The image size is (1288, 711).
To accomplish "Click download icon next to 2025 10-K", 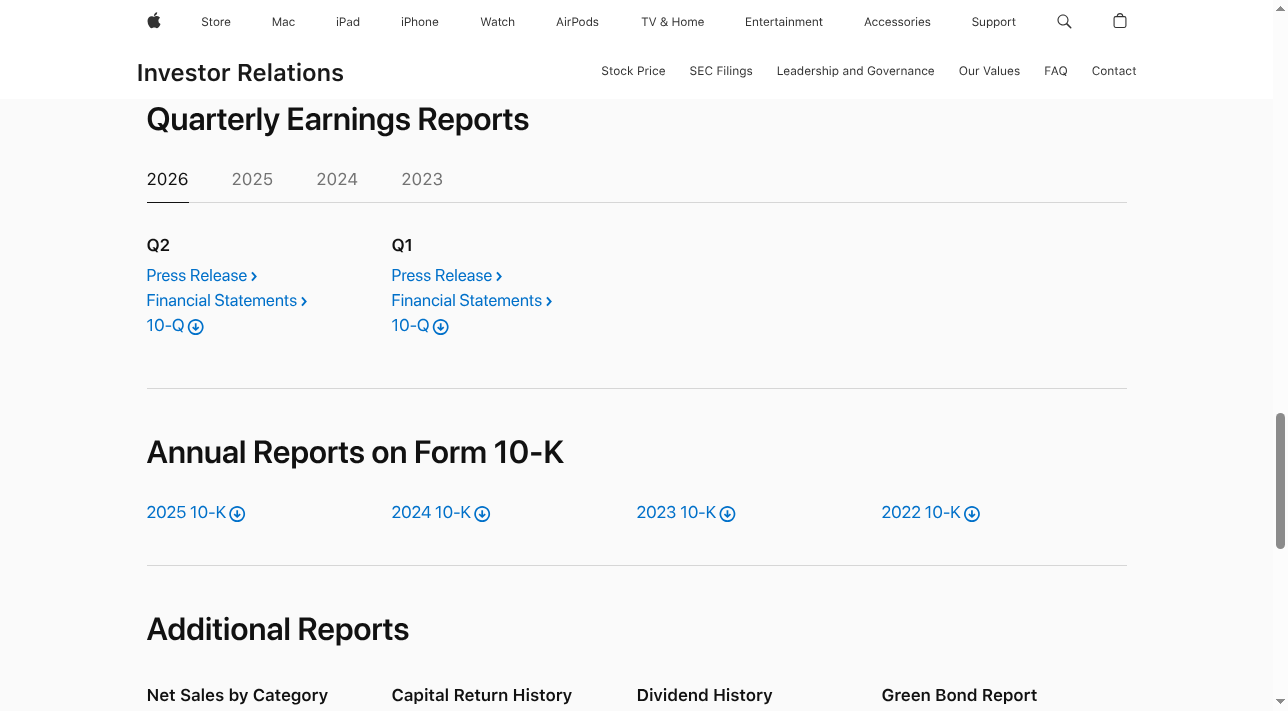I will [237, 514].
